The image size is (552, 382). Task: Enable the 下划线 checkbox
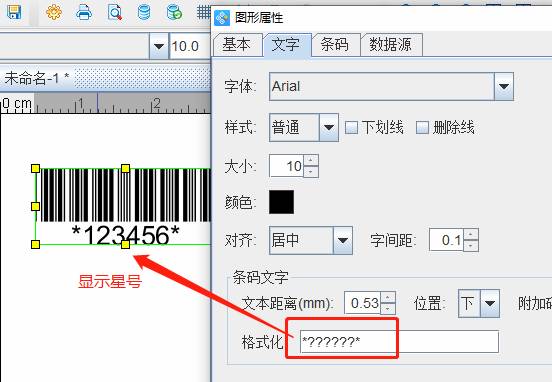(x=351, y=127)
